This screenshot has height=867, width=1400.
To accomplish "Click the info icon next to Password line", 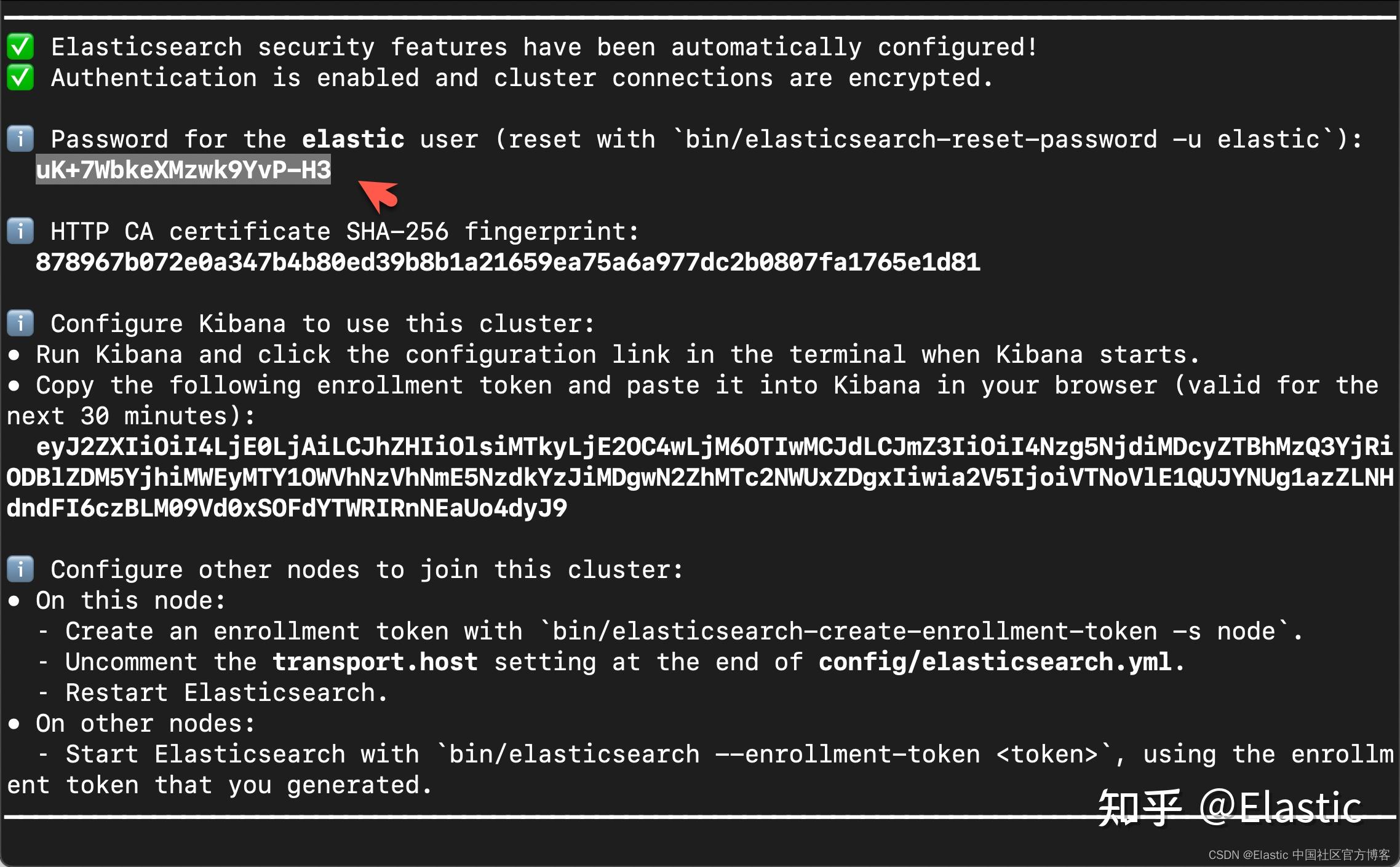I will click(x=20, y=139).
